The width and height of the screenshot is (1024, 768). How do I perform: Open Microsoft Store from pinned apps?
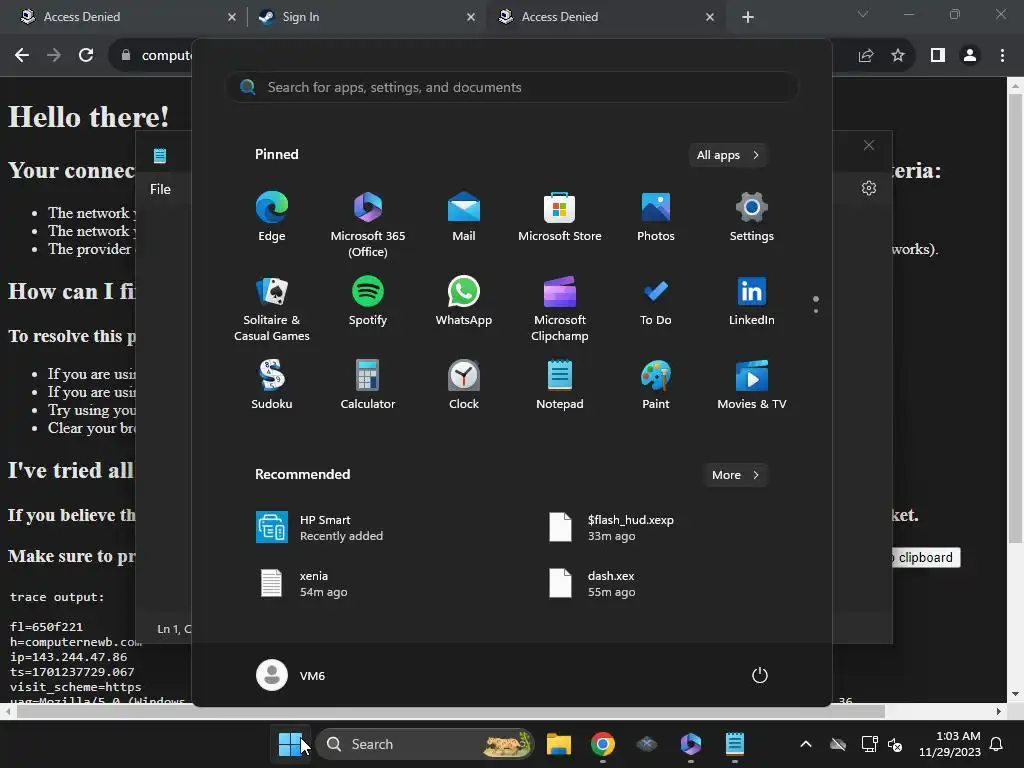click(x=560, y=217)
